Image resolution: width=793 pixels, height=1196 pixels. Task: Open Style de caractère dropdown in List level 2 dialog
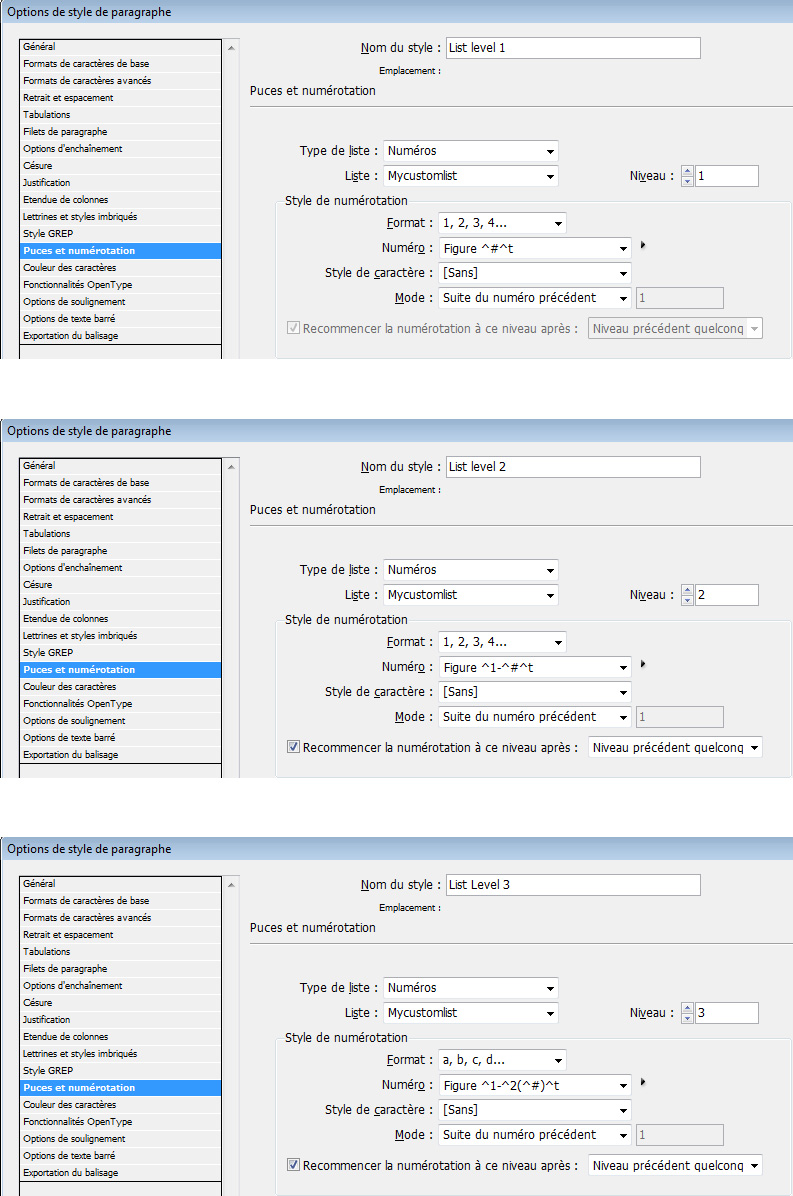pos(535,692)
